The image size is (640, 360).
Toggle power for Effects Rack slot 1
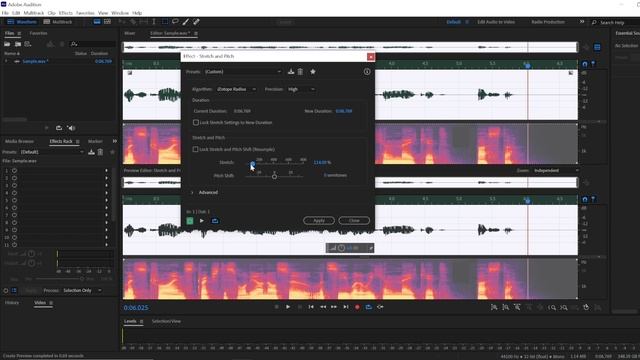click(14, 171)
